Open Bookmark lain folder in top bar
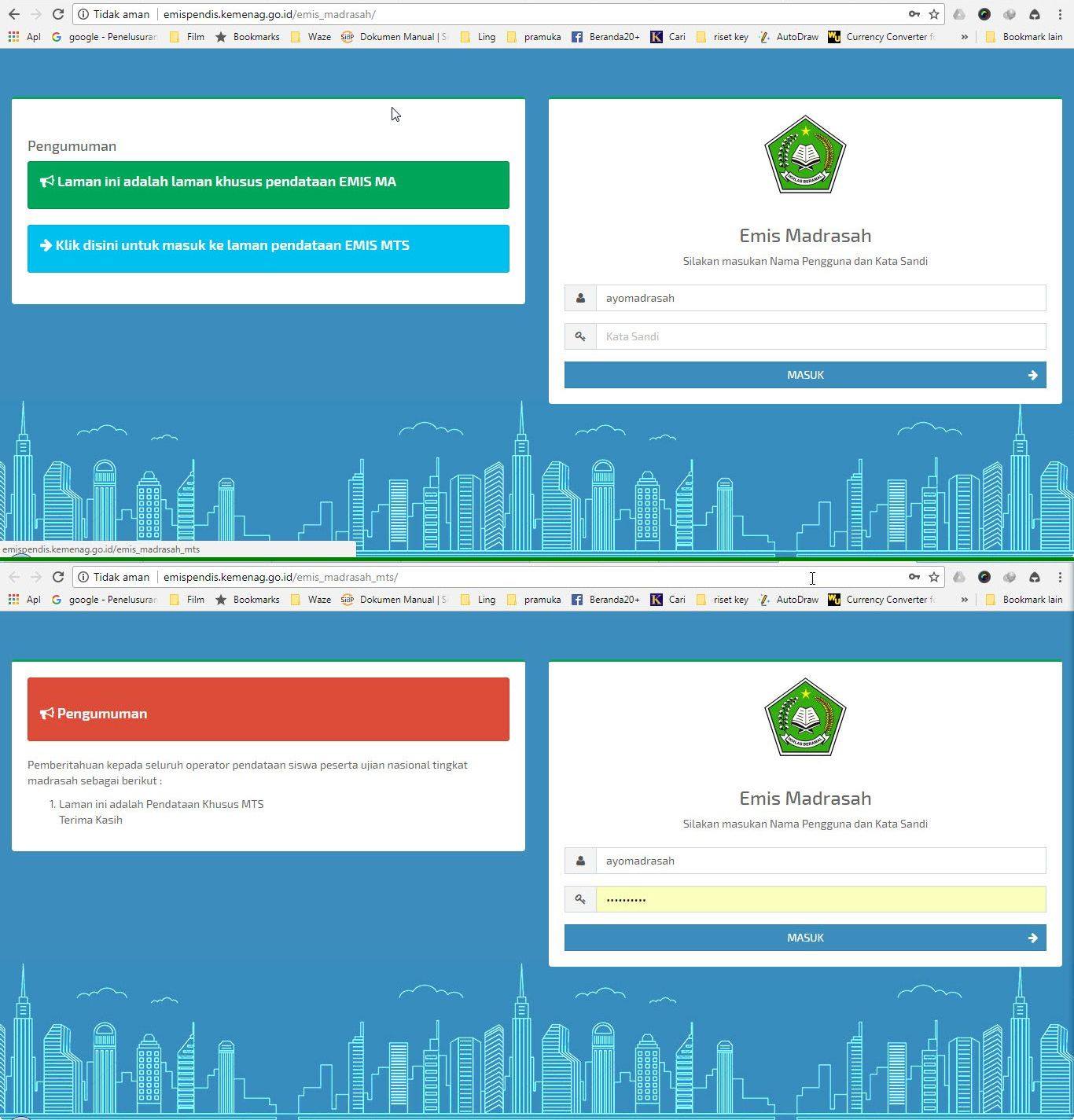The image size is (1074, 1120). 1024,37
